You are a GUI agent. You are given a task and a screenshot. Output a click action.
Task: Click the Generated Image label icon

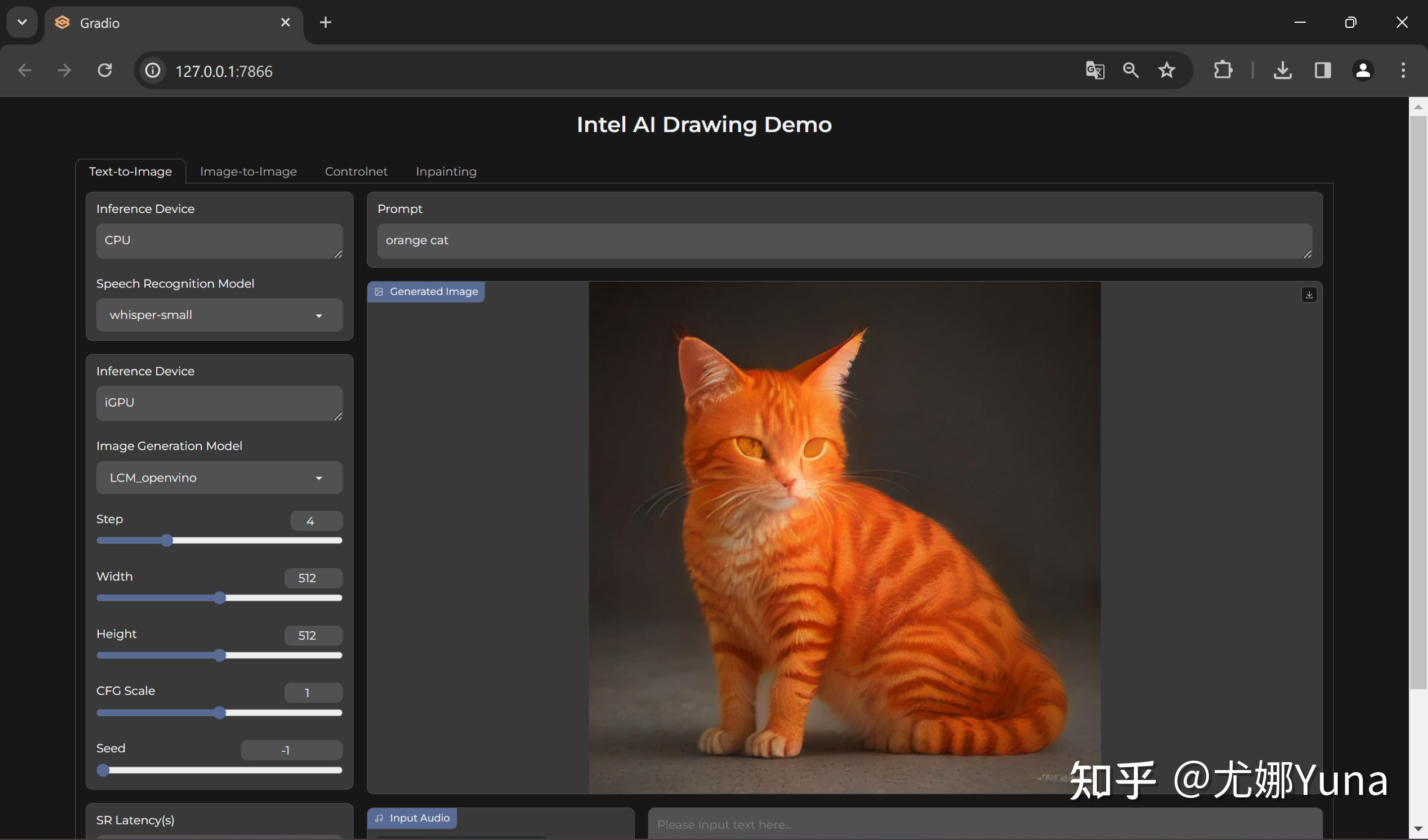[x=379, y=291]
